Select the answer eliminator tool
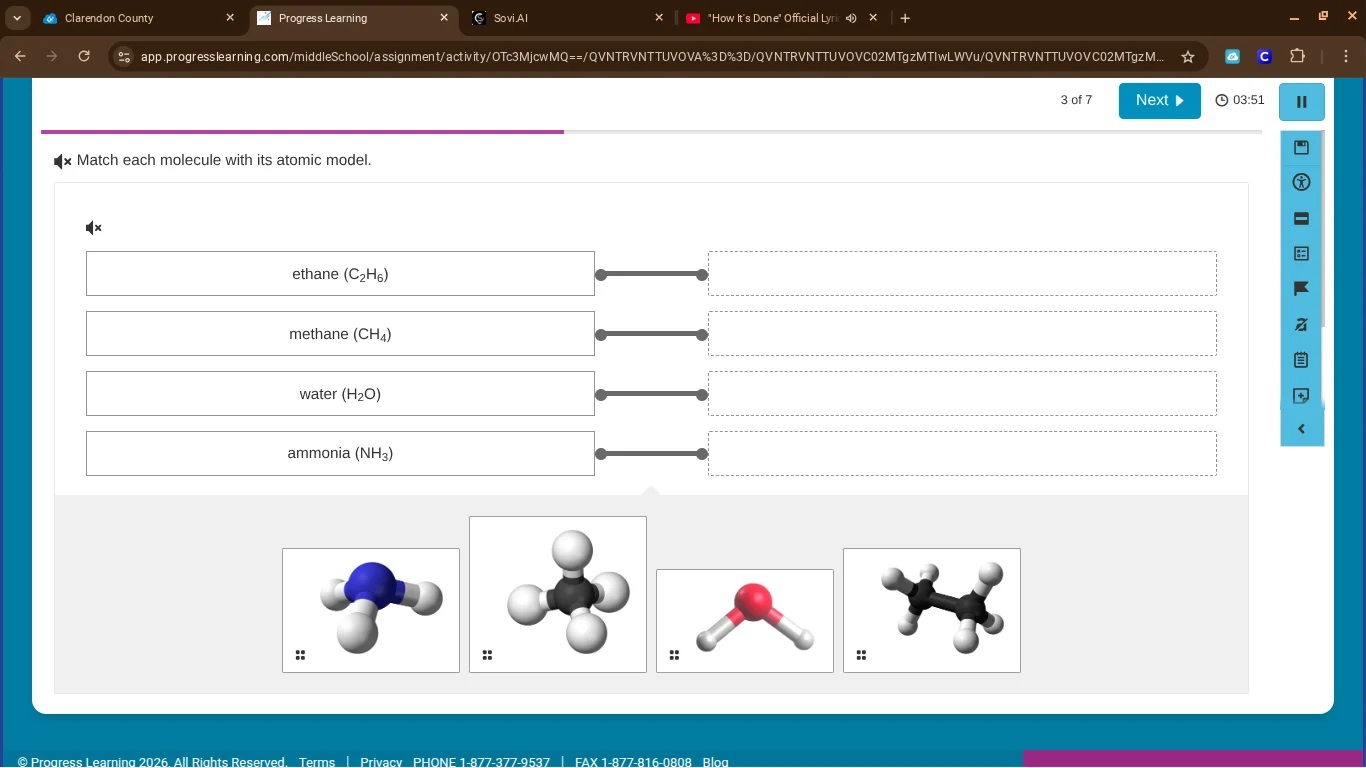This screenshot has width=1366, height=768. 1301,324
